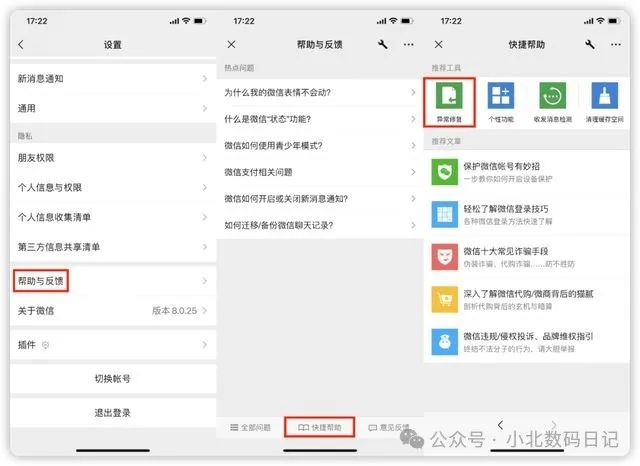Tap red mask icon for 微信十大常见诈骗手段

[444, 257]
